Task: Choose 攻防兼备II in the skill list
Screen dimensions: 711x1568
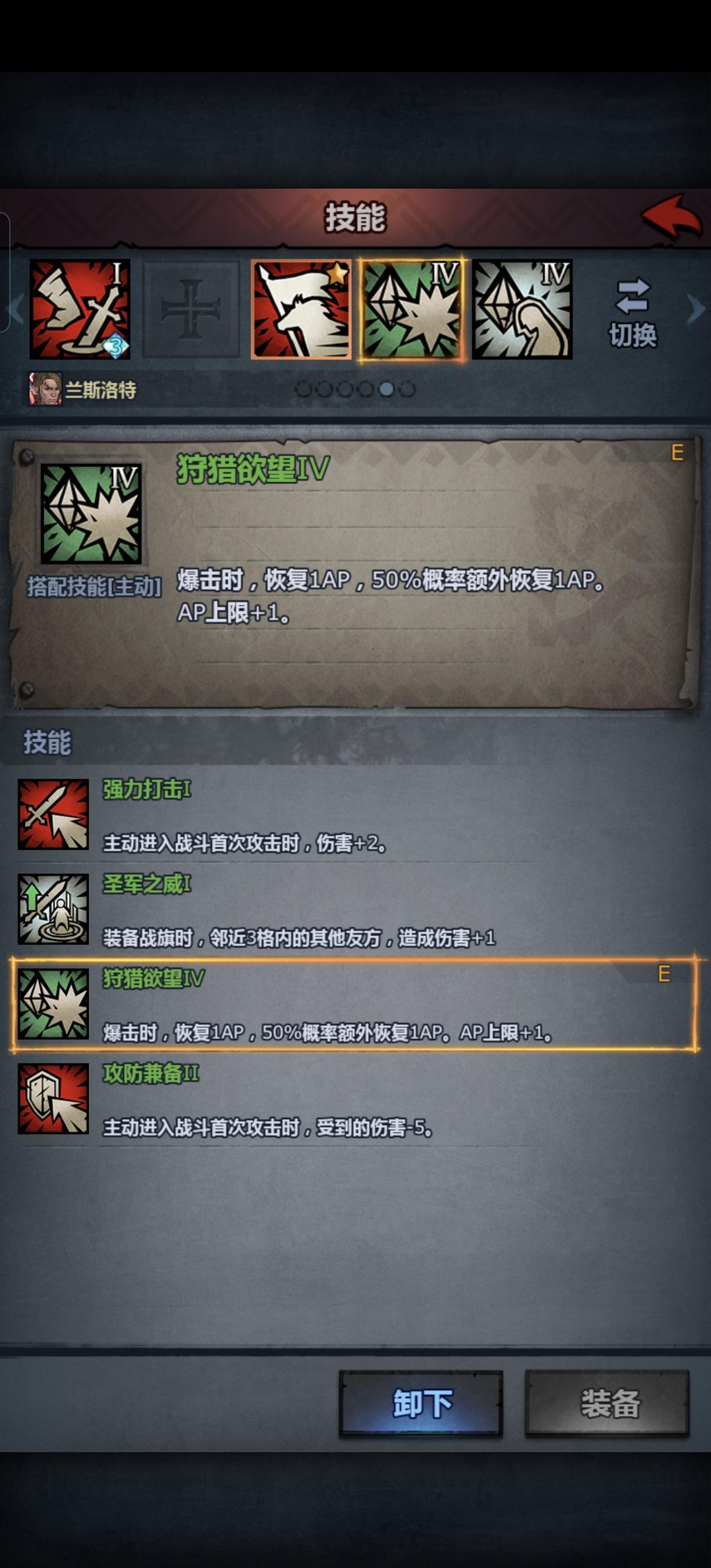Action: [x=355, y=1099]
